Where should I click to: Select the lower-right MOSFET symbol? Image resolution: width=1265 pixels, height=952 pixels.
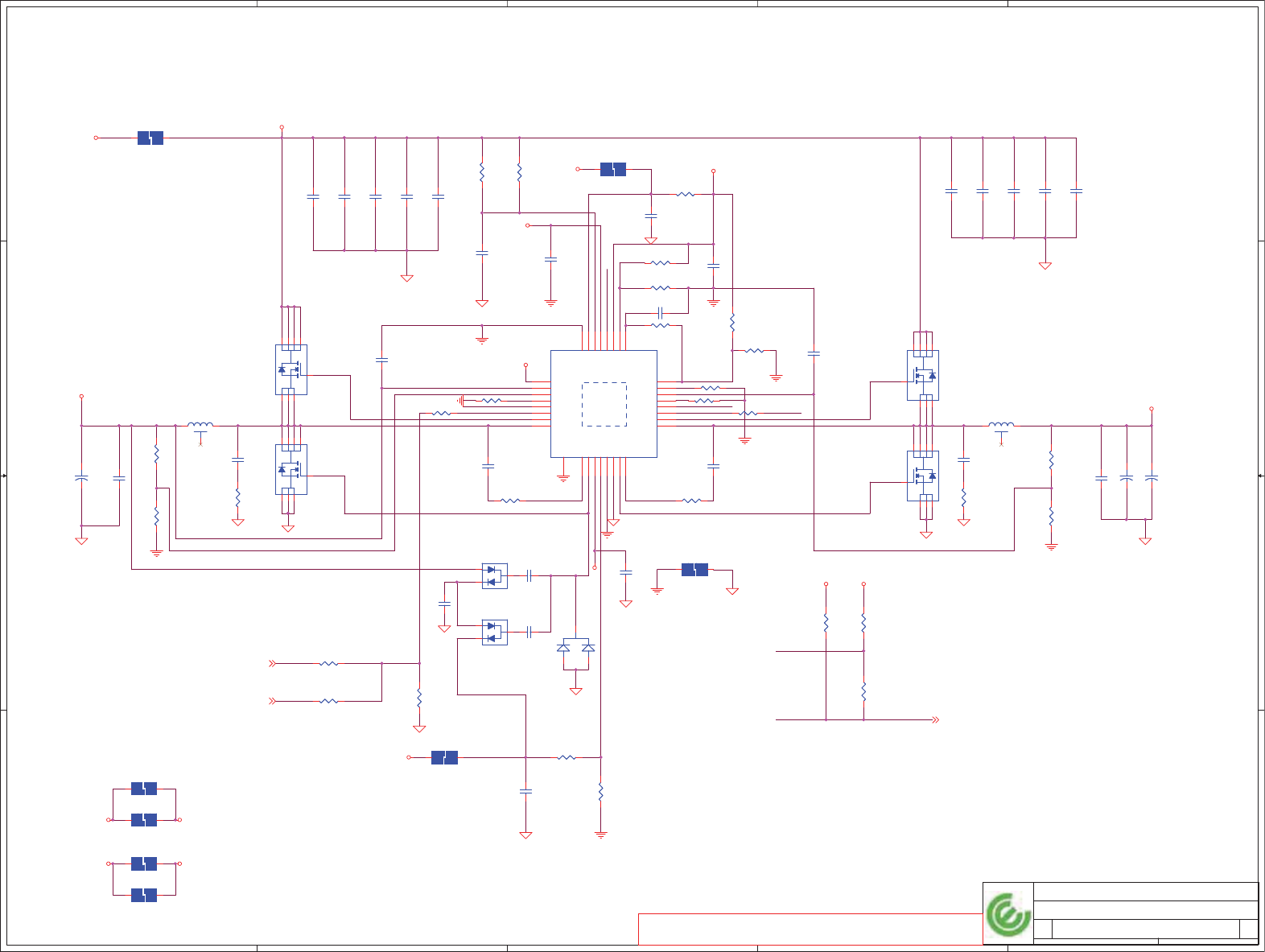point(923,476)
